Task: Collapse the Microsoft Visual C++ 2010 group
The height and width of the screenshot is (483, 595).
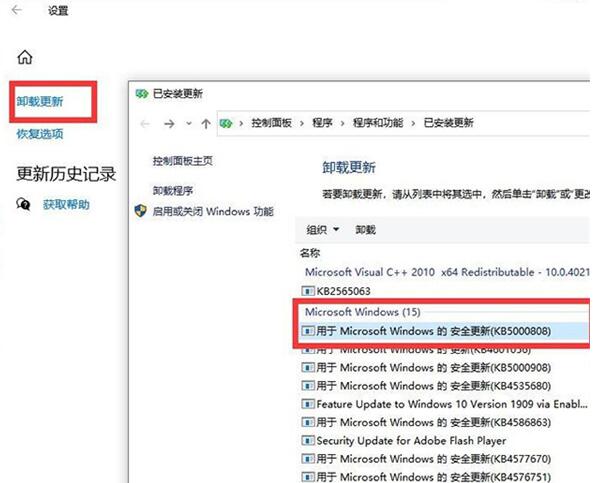Action: (x=447, y=272)
